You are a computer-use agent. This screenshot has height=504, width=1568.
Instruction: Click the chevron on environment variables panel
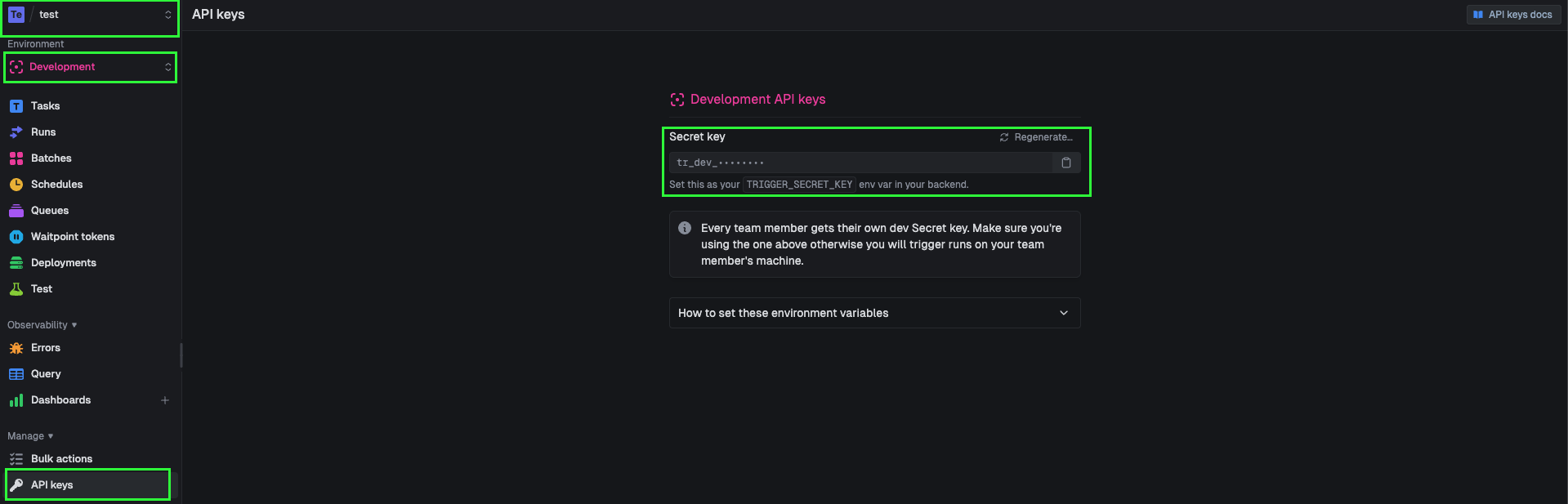point(1064,313)
